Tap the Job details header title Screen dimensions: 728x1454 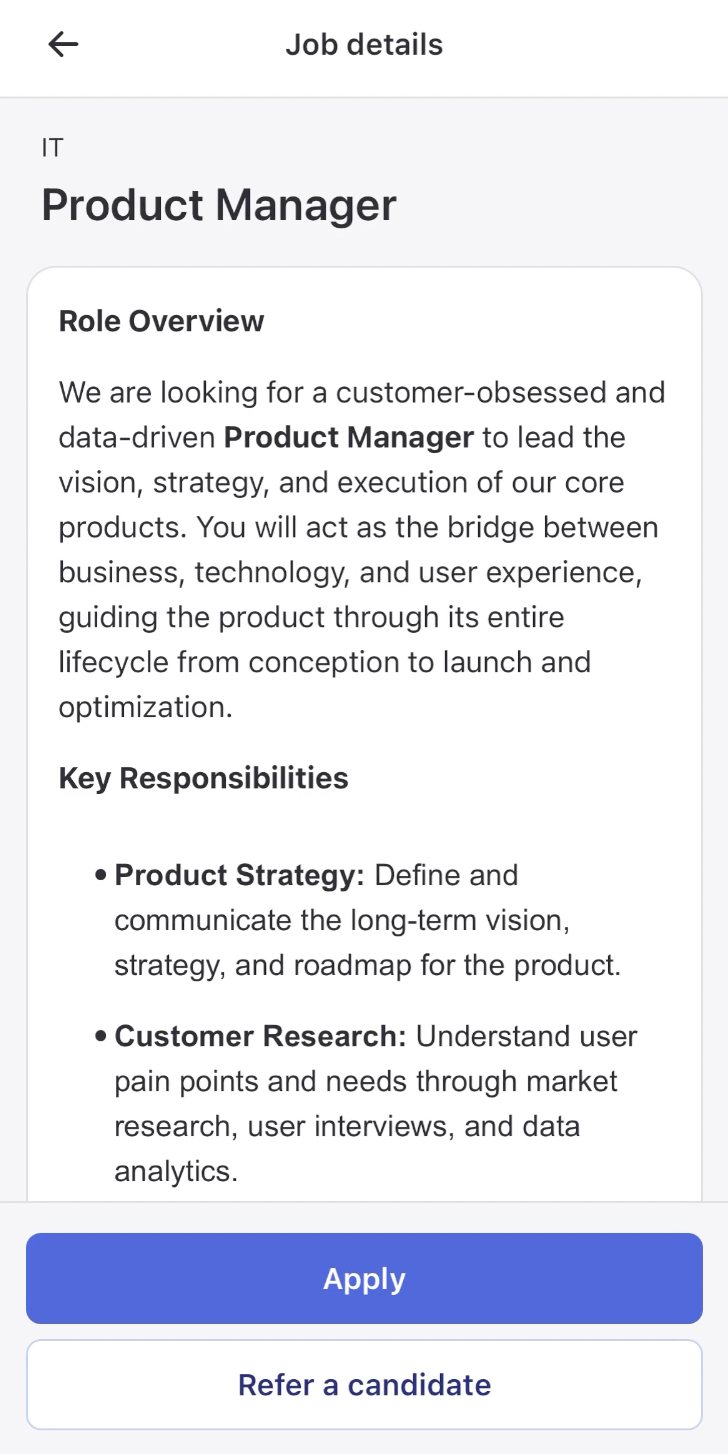pyautogui.click(x=364, y=45)
